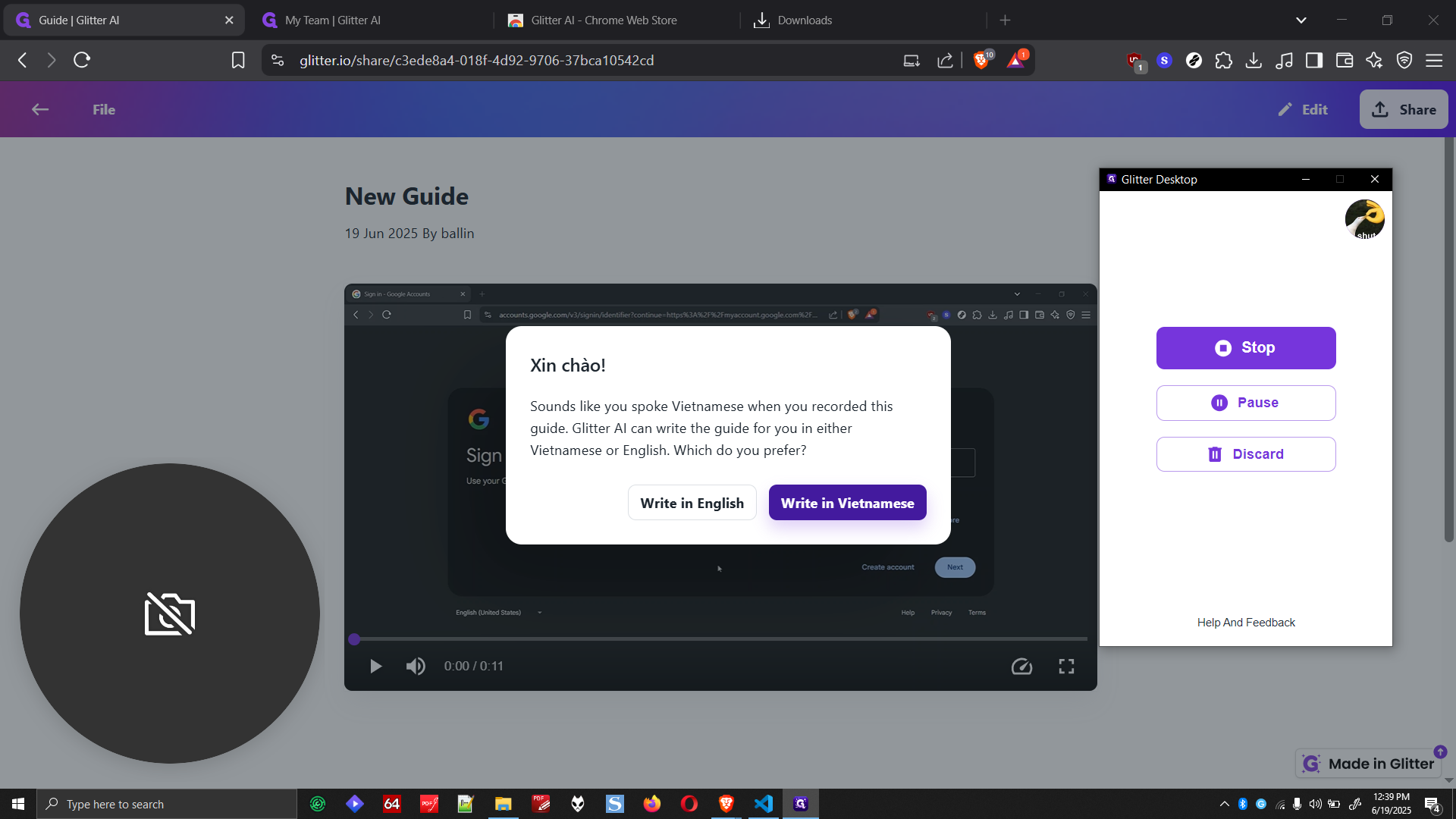Click the address bar URL
This screenshot has width=1456, height=819.
476,60
